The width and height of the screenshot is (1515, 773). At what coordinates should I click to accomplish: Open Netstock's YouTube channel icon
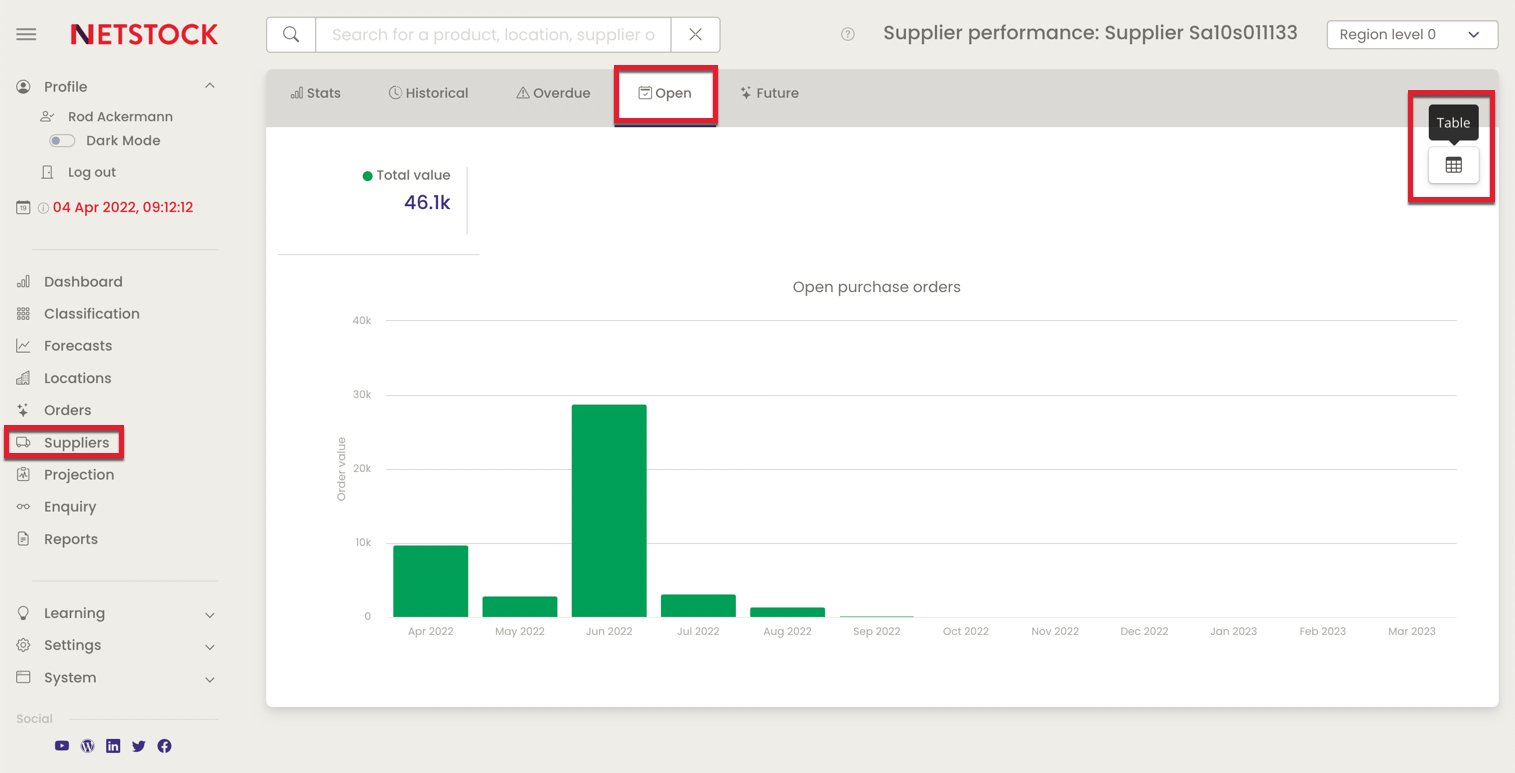[61, 745]
